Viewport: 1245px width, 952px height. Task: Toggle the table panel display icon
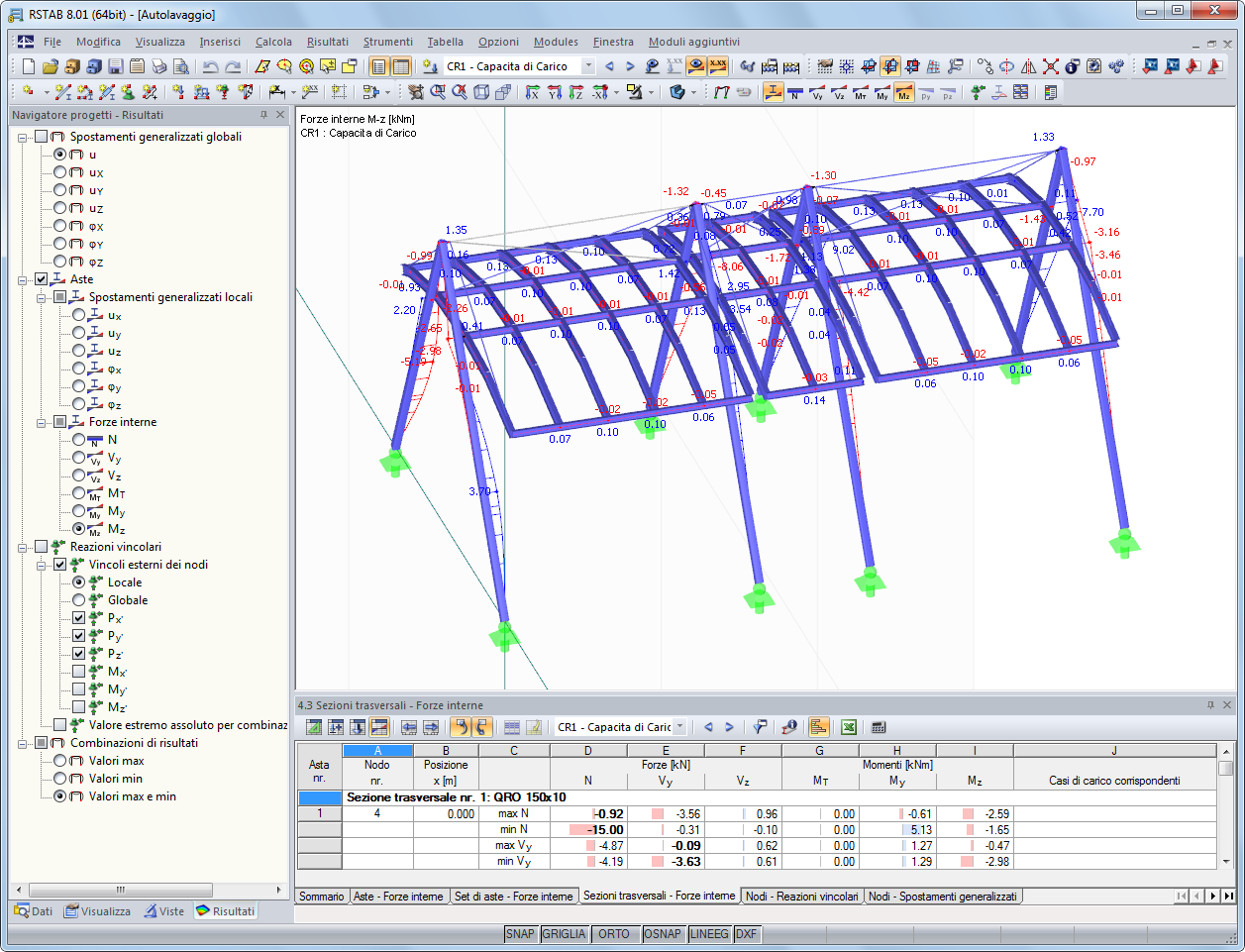401,66
